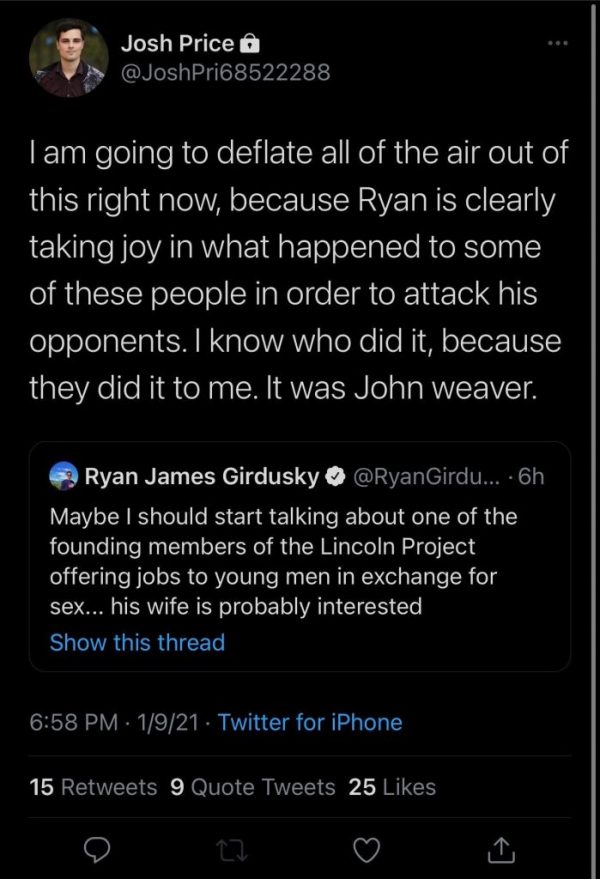
Task: View the 25 Likes list
Action: click(392, 787)
